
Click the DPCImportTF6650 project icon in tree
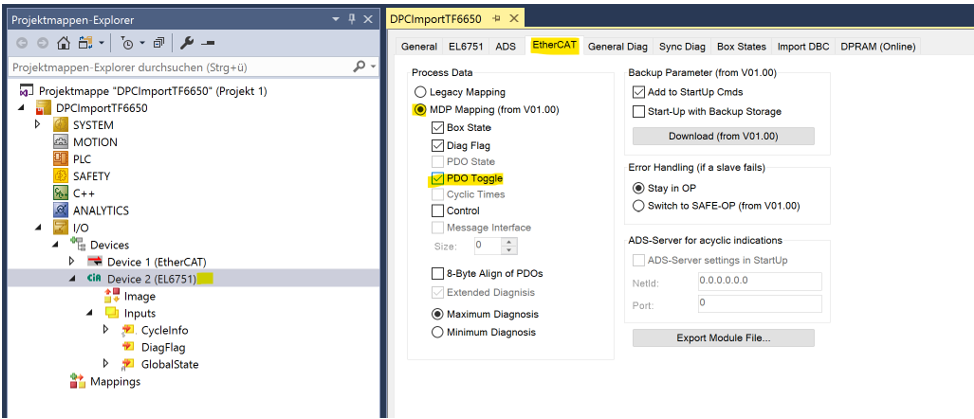42,108
